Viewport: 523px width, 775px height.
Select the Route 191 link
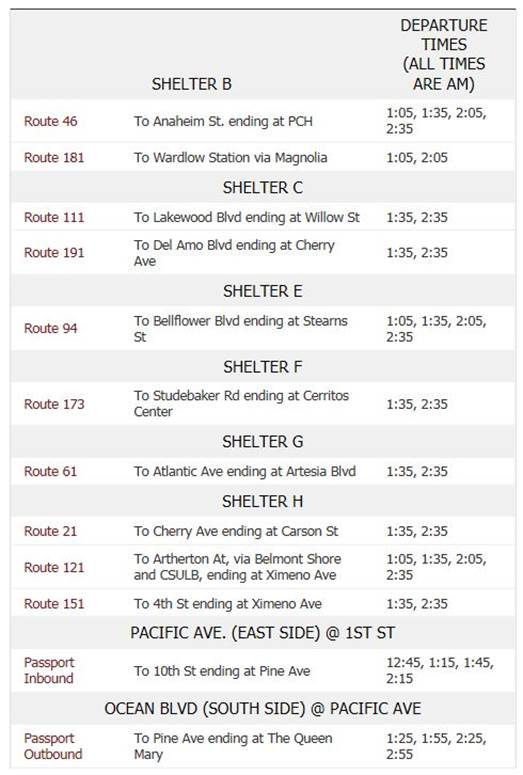[54, 253]
